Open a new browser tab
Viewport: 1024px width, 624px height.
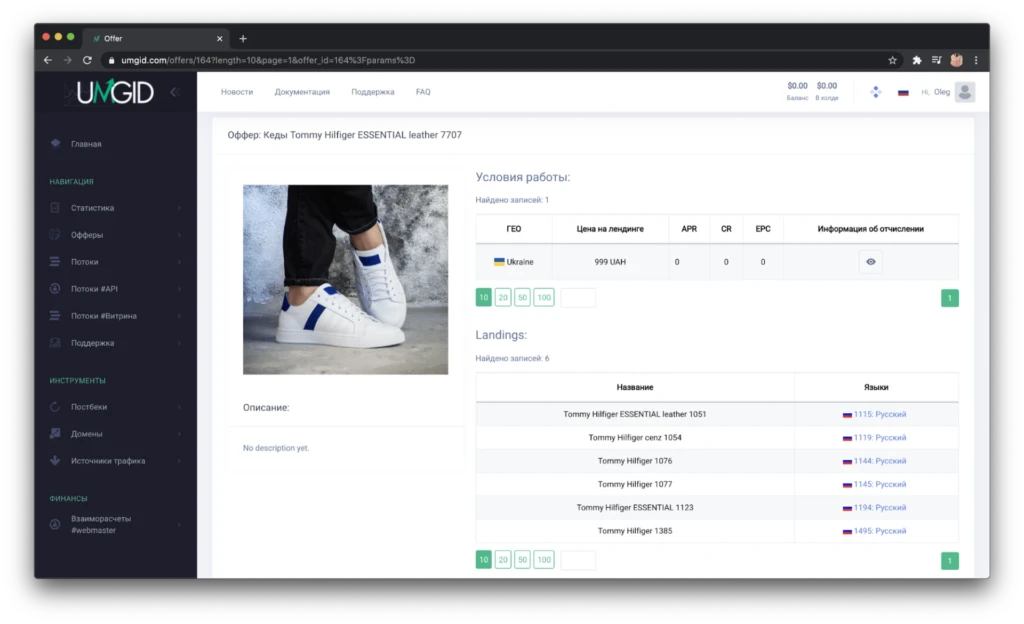coord(243,39)
